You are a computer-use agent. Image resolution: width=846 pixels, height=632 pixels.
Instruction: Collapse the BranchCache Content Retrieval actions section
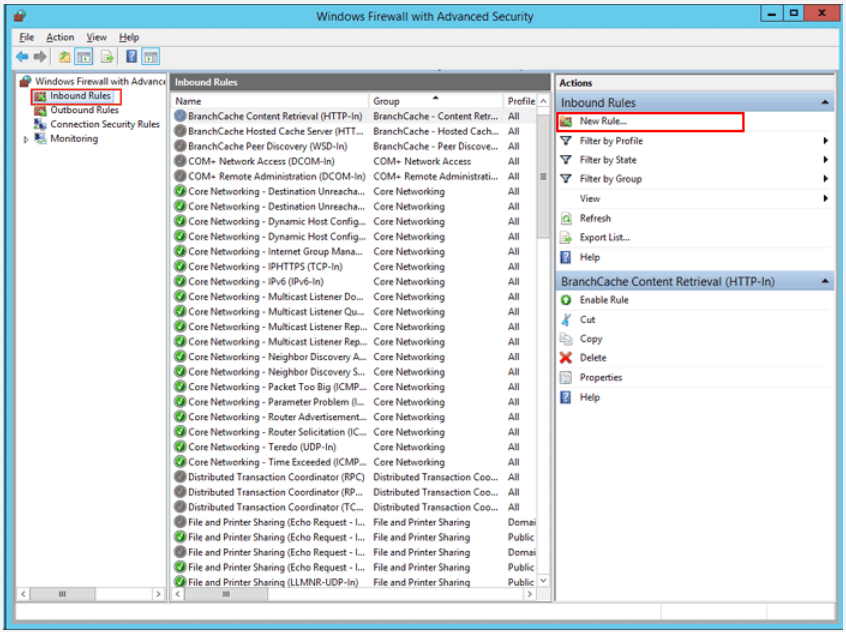tap(825, 281)
